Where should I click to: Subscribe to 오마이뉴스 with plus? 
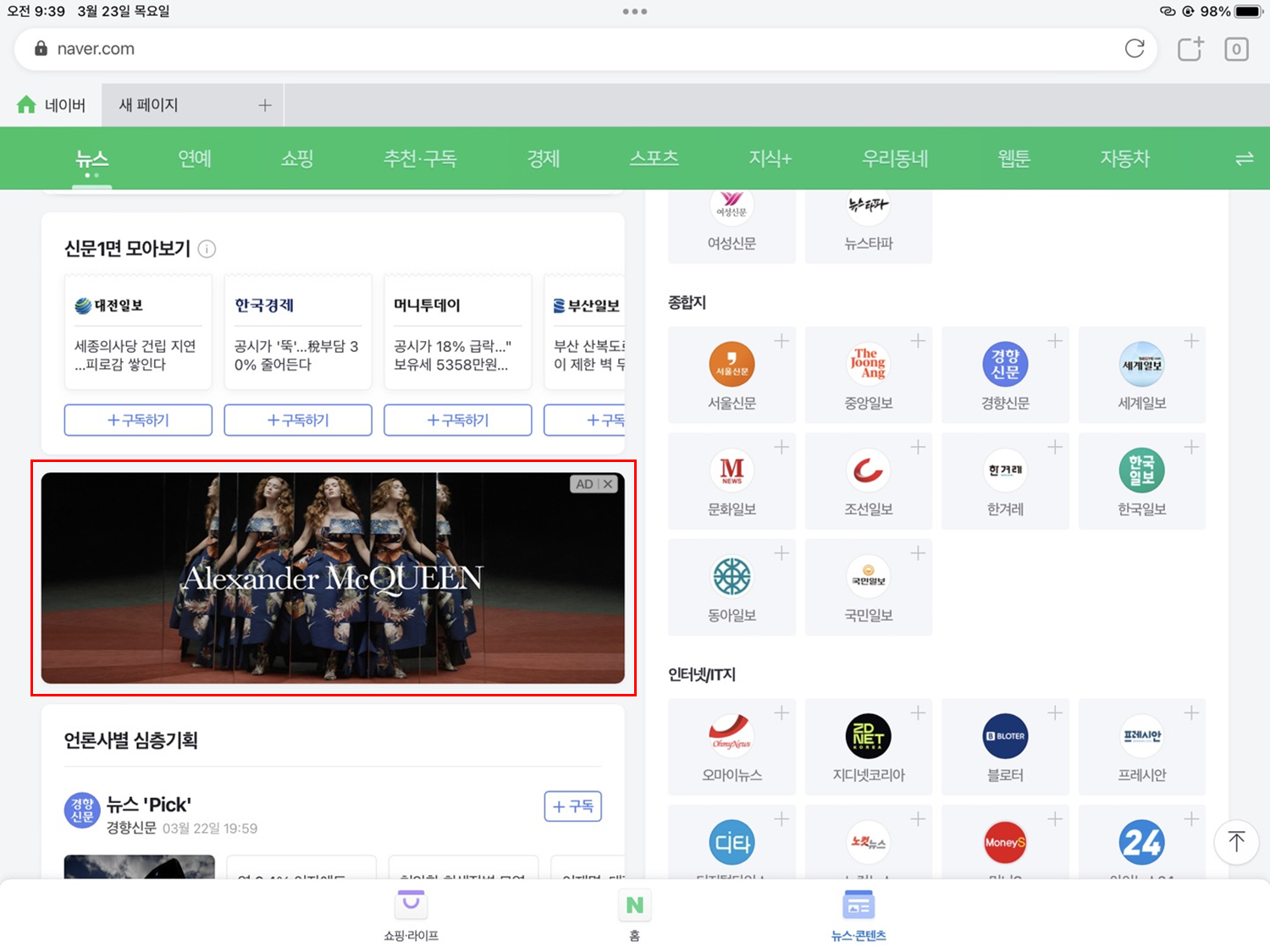pos(781,713)
